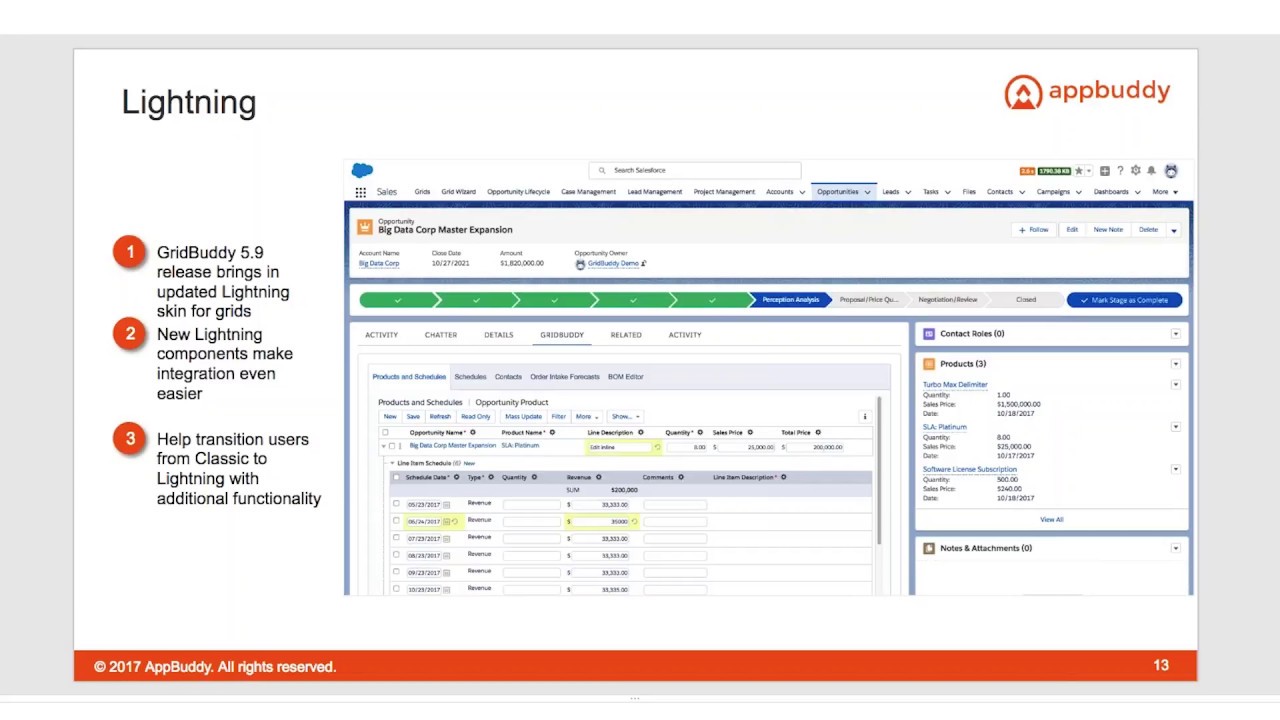Check the 09/23/2017 schedule row checkbox
This screenshot has height=720, width=1280.
coord(396,572)
